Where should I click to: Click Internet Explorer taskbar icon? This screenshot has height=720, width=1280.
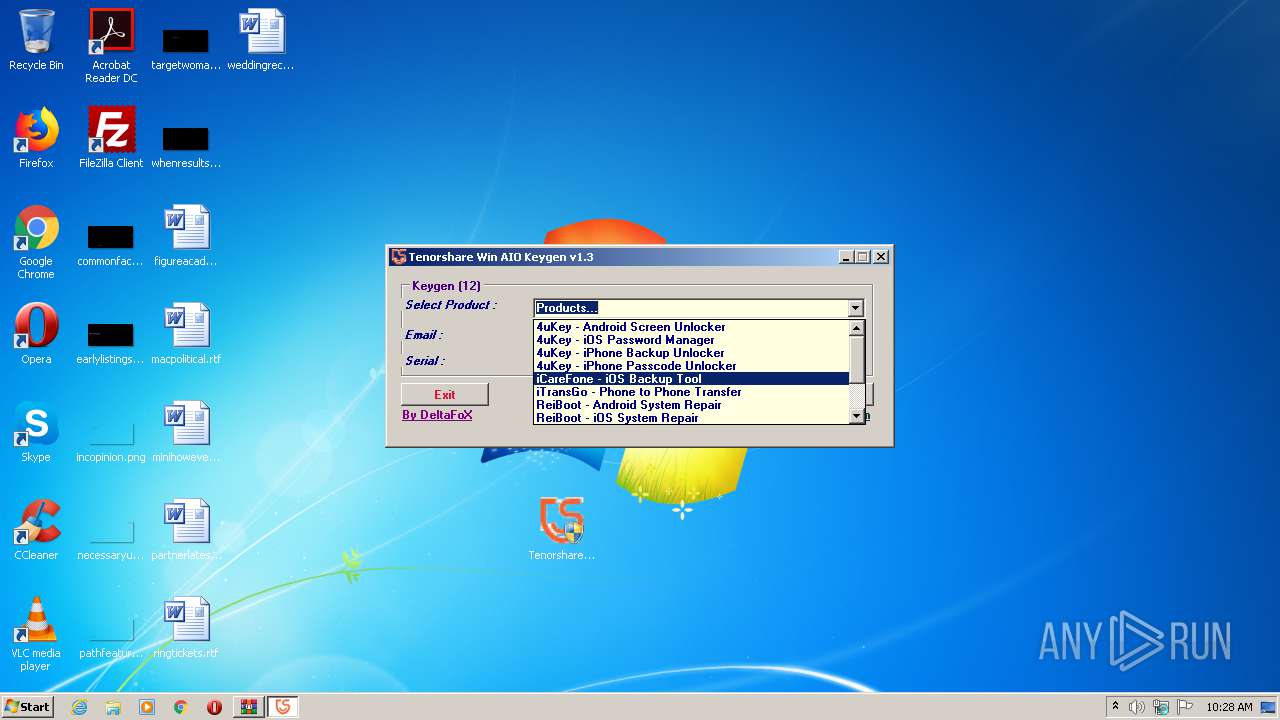[x=79, y=707]
